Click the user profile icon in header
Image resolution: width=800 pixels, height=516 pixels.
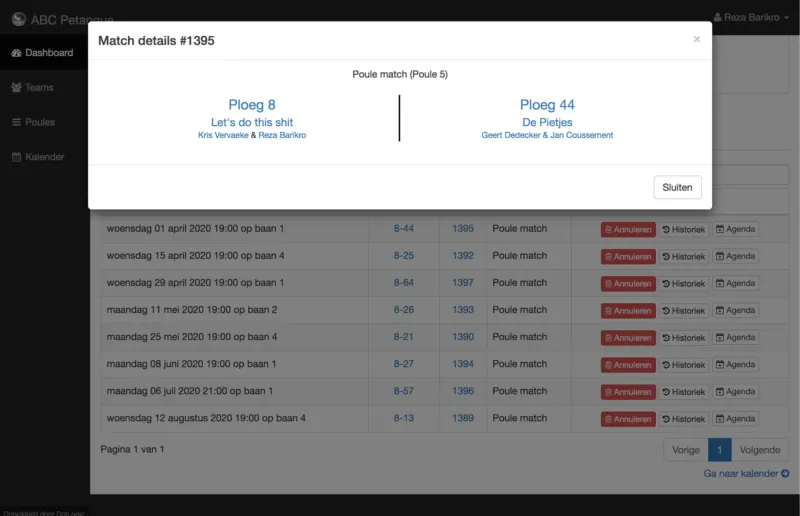click(717, 17)
